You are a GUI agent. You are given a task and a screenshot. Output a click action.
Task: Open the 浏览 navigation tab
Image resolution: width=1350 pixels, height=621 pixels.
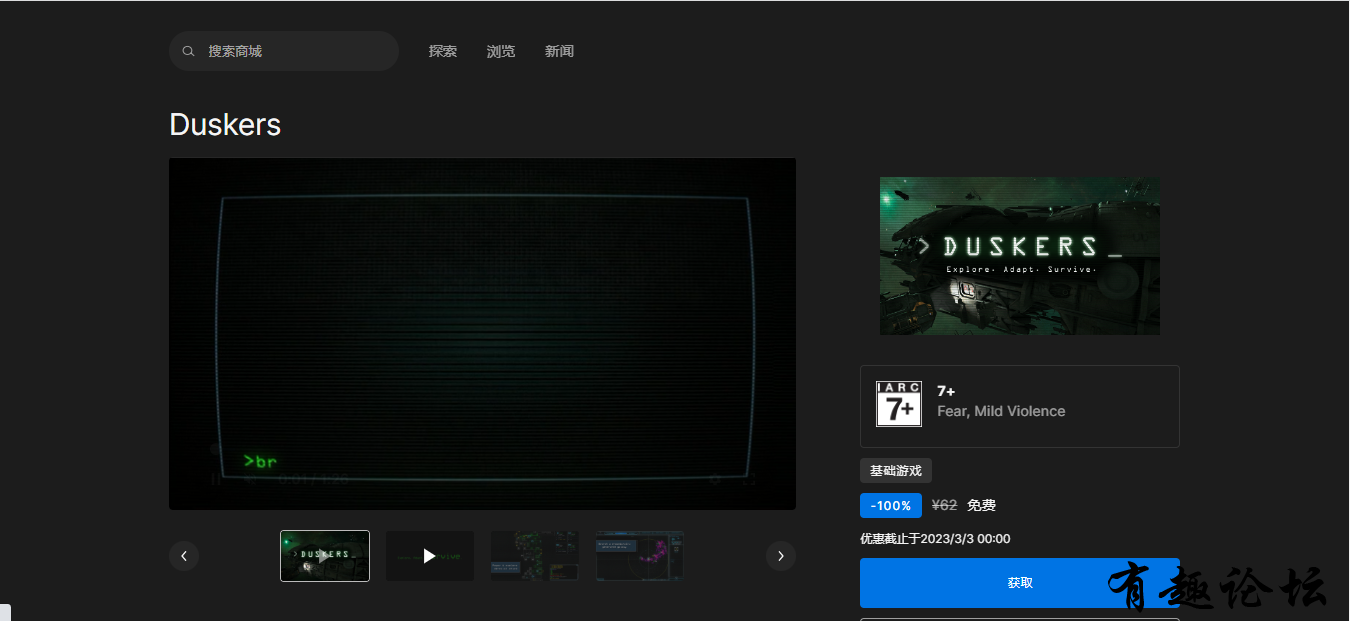click(x=501, y=51)
